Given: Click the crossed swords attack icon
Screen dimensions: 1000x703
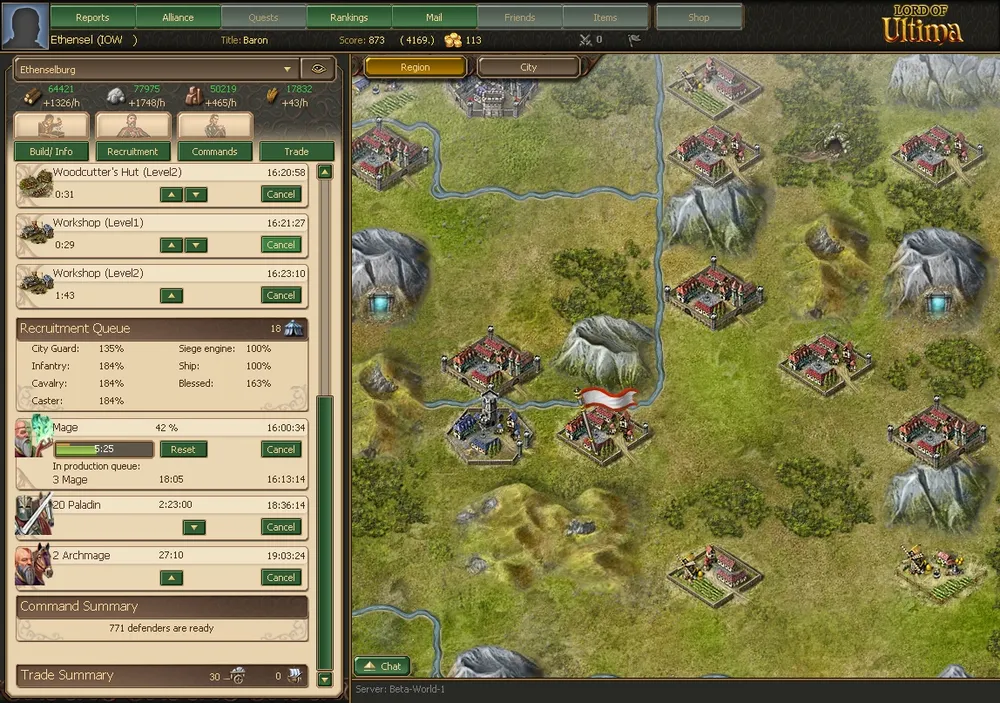Looking at the screenshot, I should click(x=585, y=40).
